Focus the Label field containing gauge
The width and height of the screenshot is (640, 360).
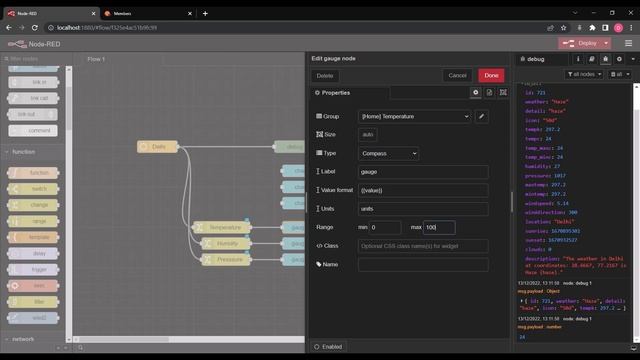pos(423,172)
